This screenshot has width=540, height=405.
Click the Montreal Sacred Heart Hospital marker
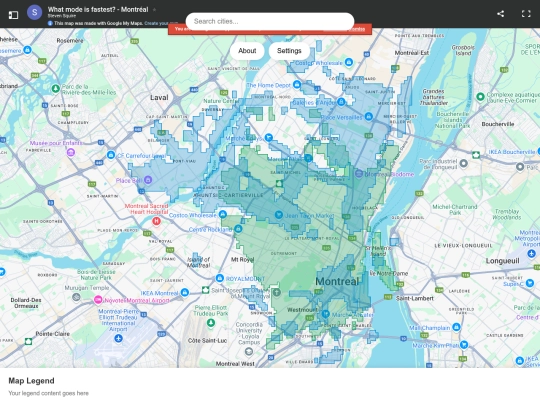[156, 221]
